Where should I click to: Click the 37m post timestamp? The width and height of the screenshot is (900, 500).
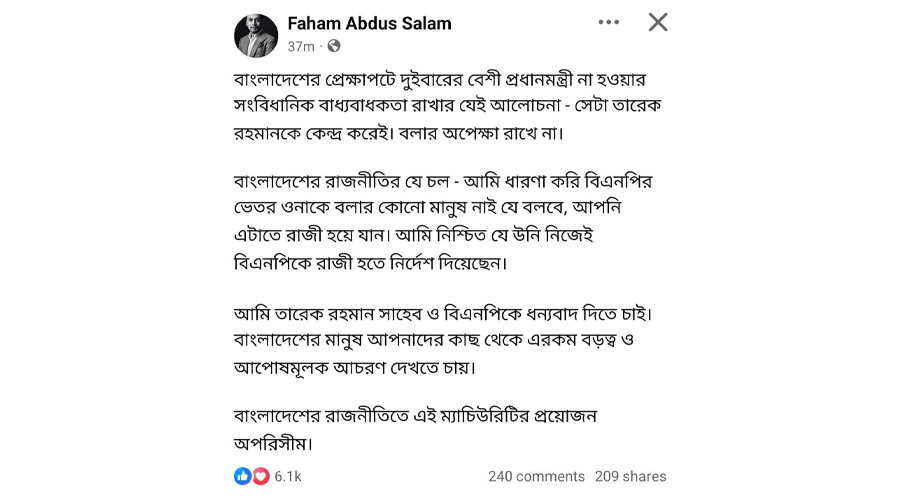[300, 46]
